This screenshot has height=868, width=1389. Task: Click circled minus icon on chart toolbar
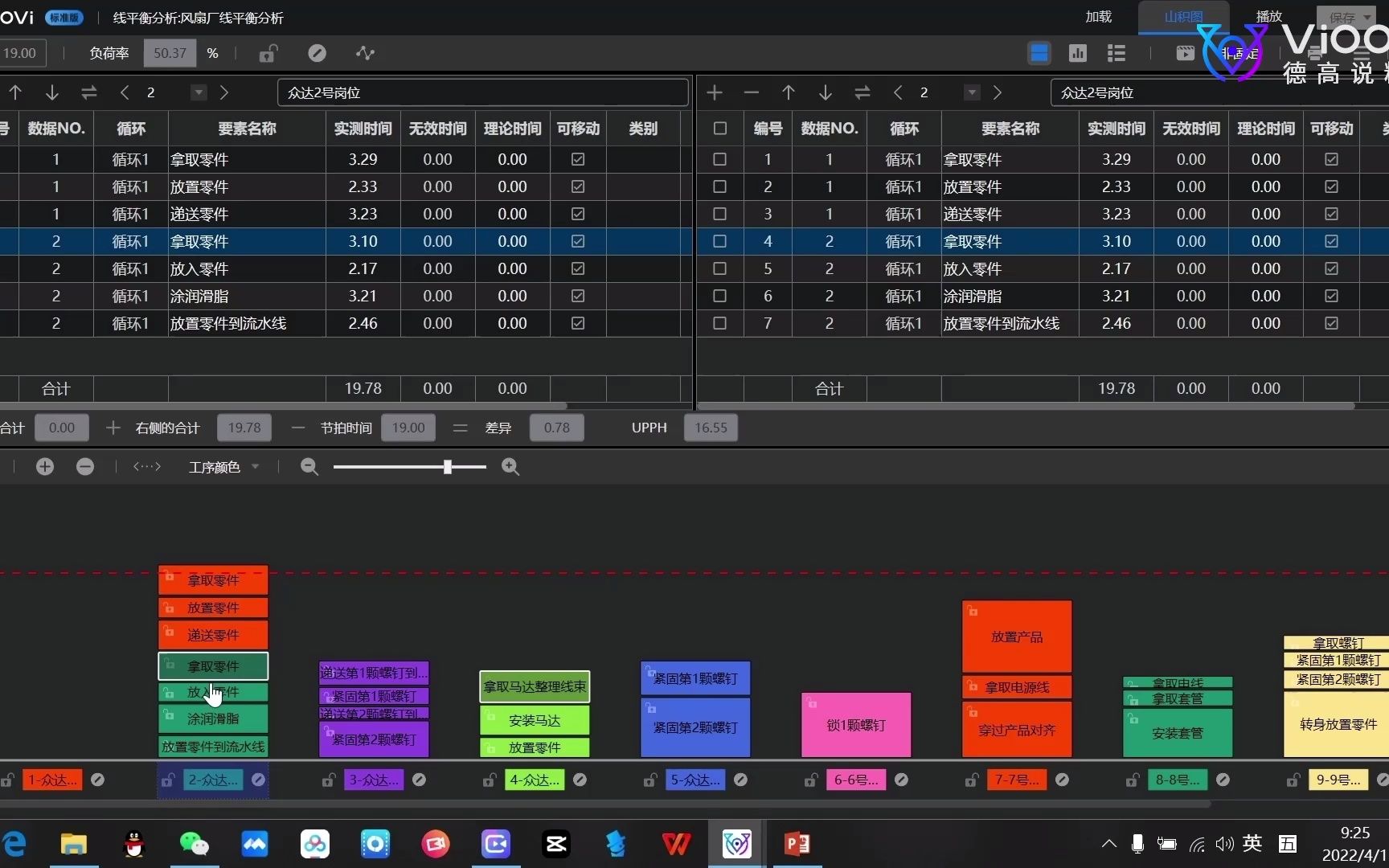85,467
